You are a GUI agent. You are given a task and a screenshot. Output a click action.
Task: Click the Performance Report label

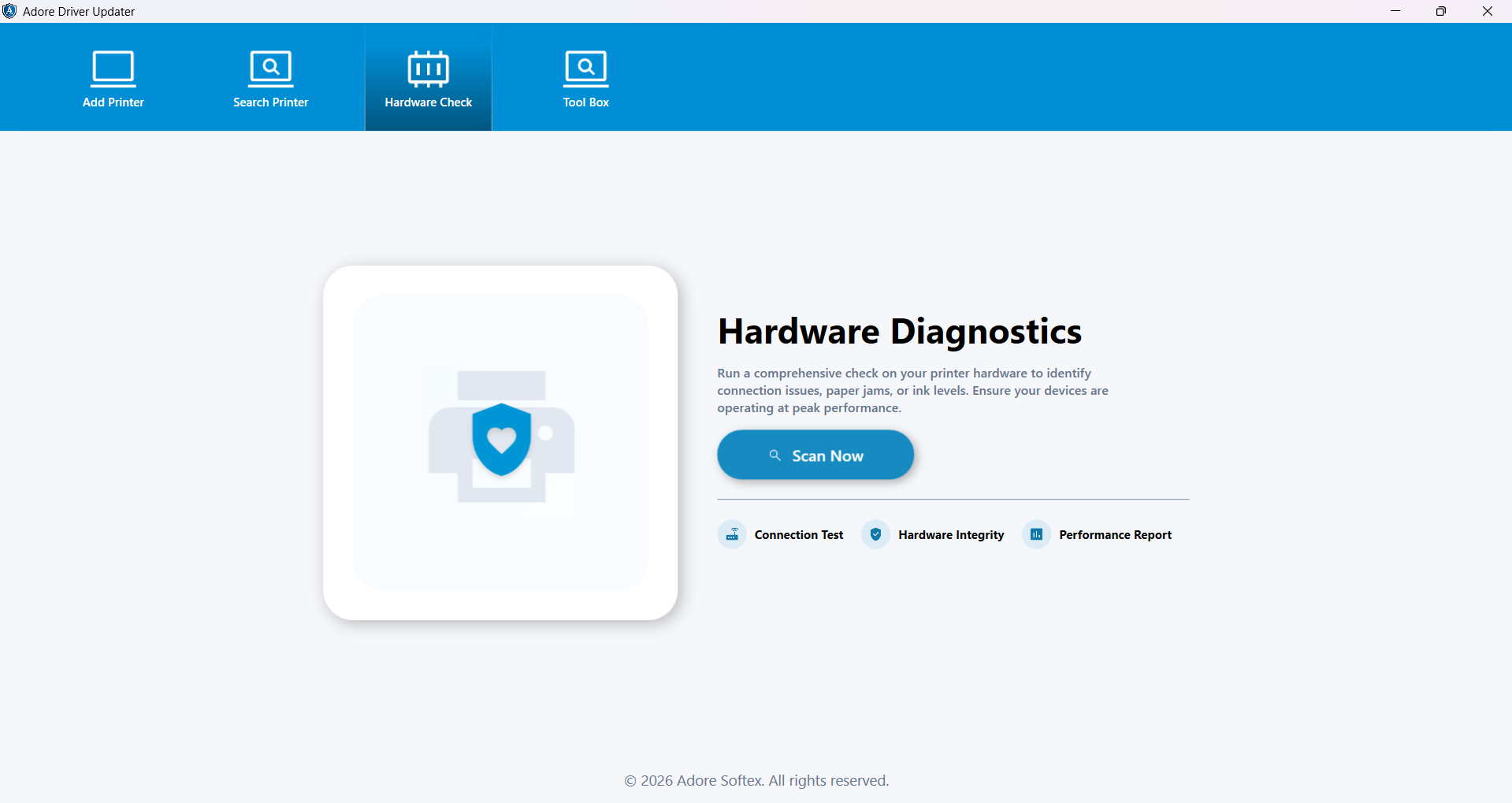(x=1115, y=535)
